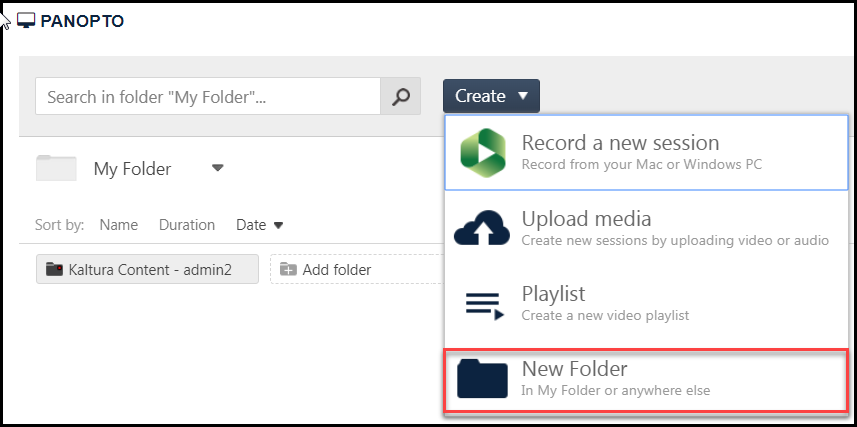Click the search in folder field

pyautogui.click(x=207, y=97)
